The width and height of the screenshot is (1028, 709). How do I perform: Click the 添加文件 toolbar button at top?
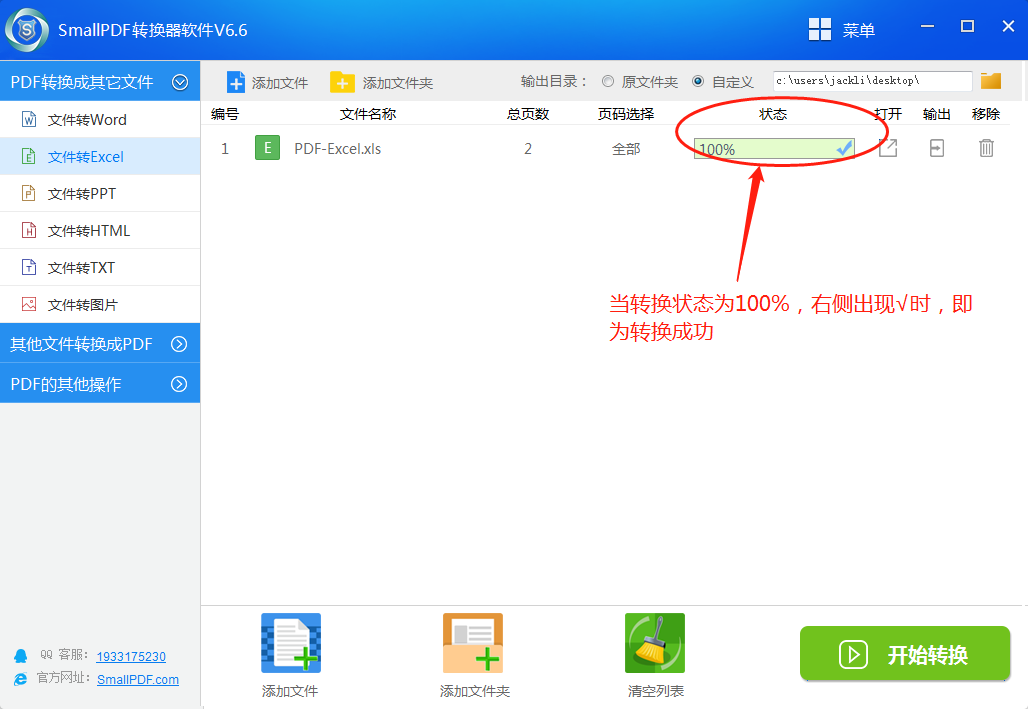click(267, 83)
